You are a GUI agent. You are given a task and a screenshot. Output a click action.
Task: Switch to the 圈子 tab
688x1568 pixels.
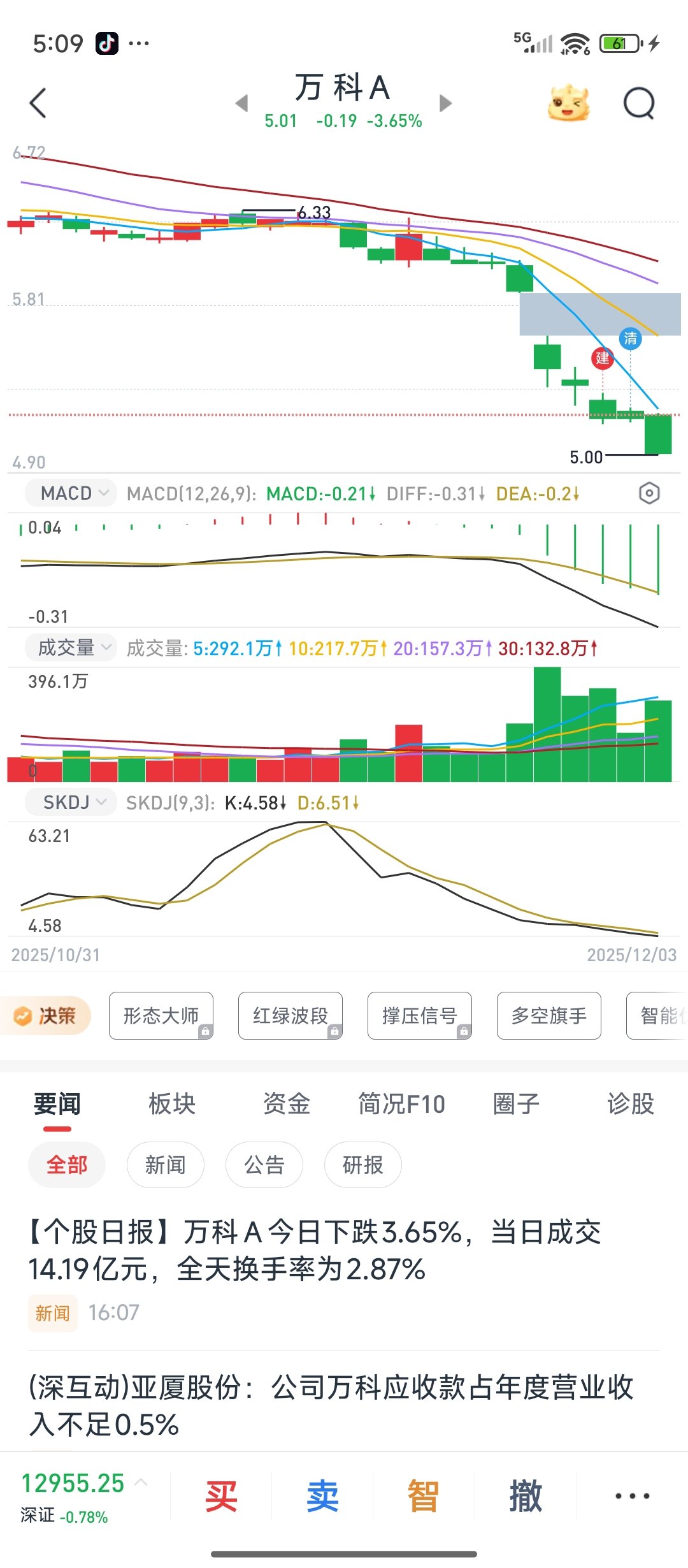pos(516,1104)
